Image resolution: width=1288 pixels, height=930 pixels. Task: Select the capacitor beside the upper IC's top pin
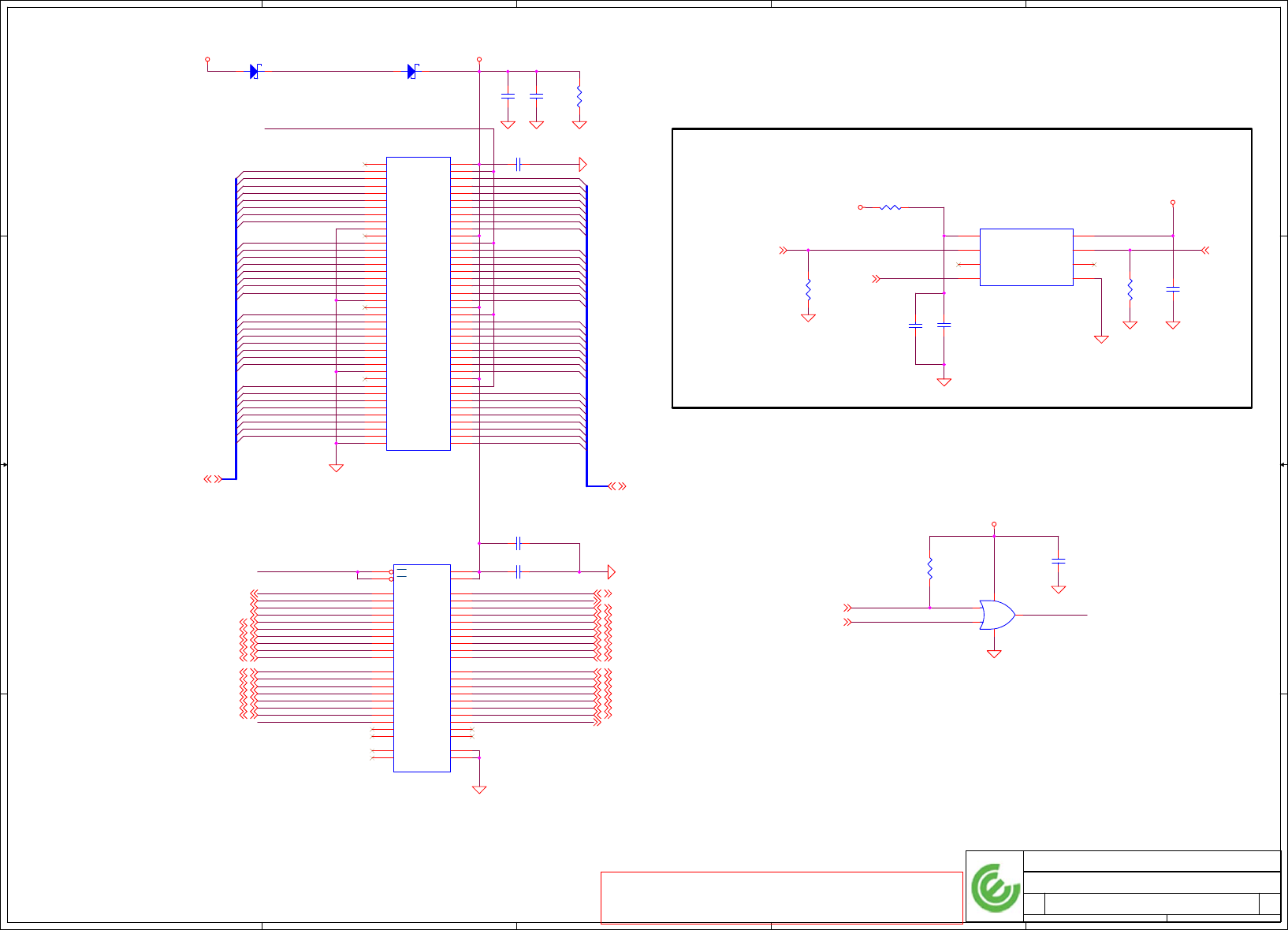518,164
